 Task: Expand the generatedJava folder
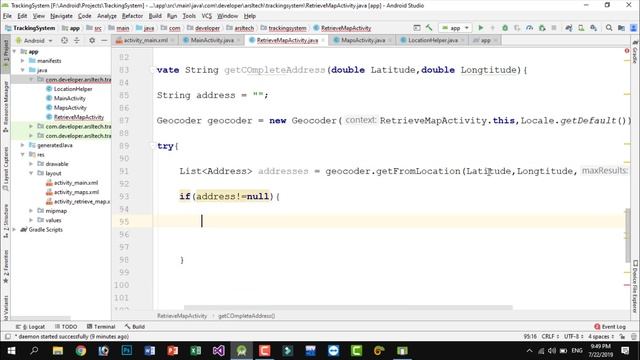(x=23, y=145)
